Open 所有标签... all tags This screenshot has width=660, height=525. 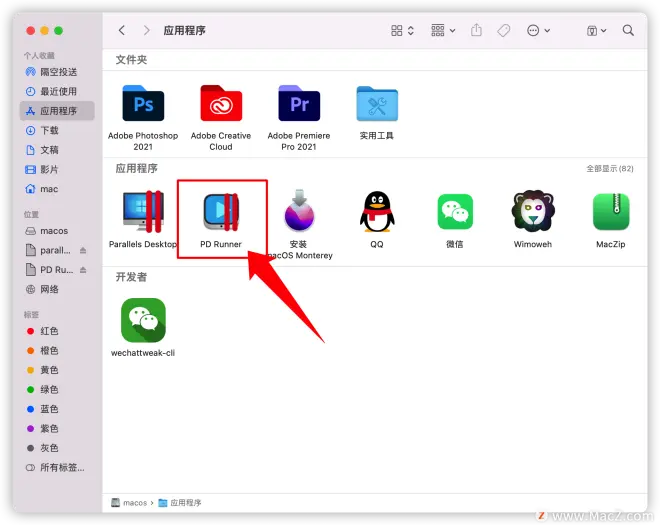(x=57, y=467)
